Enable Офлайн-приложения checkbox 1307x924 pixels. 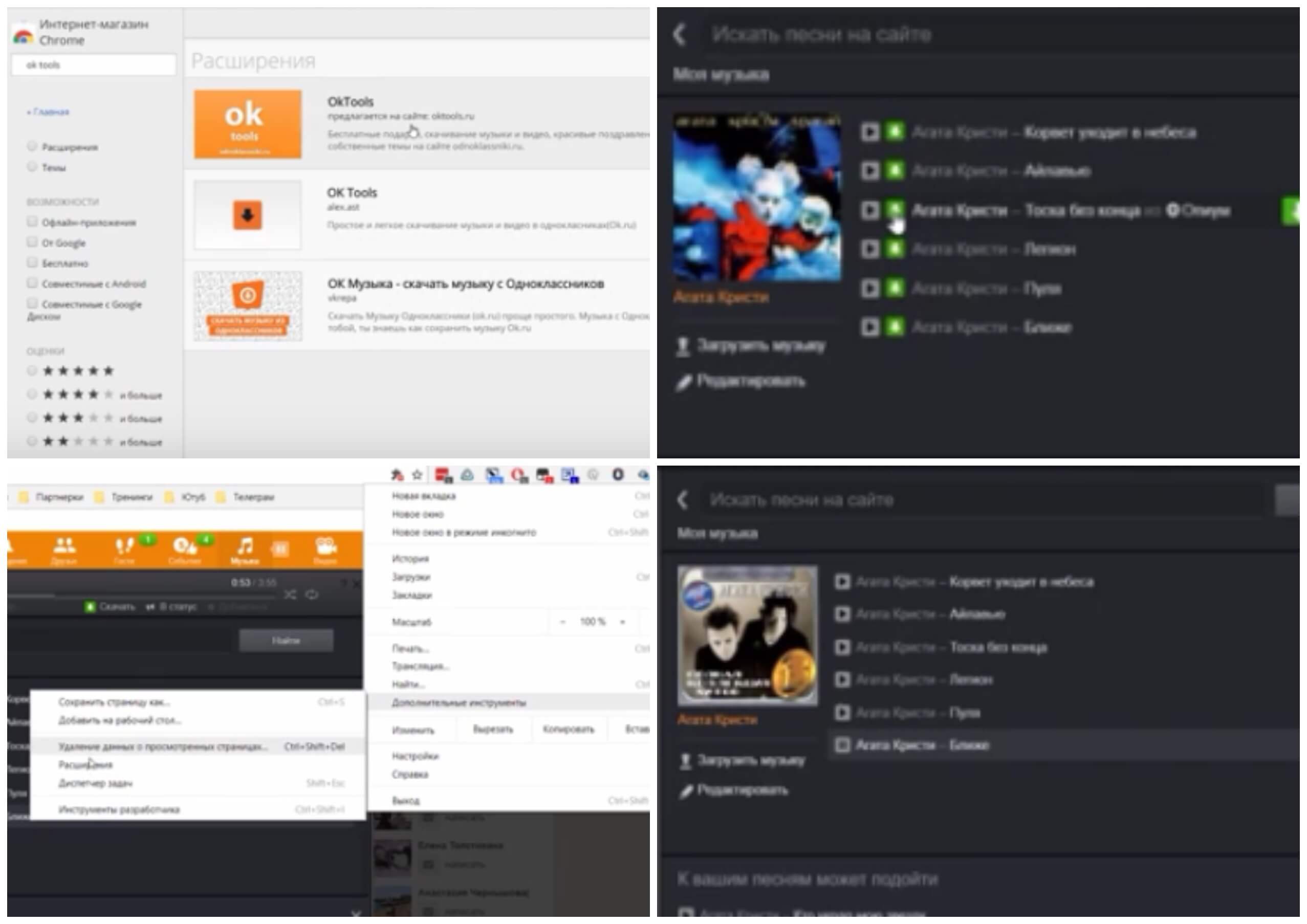pyautogui.click(x=32, y=222)
